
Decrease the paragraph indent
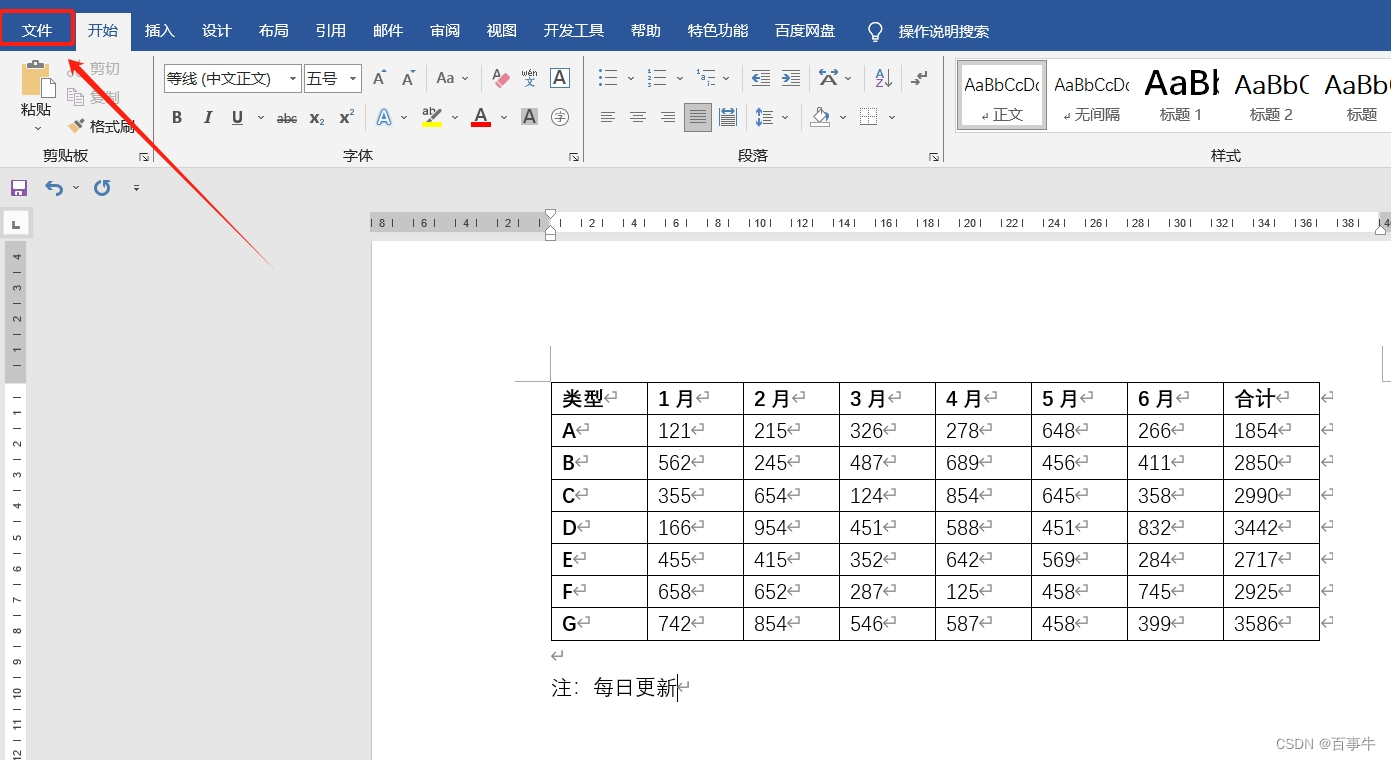click(761, 78)
